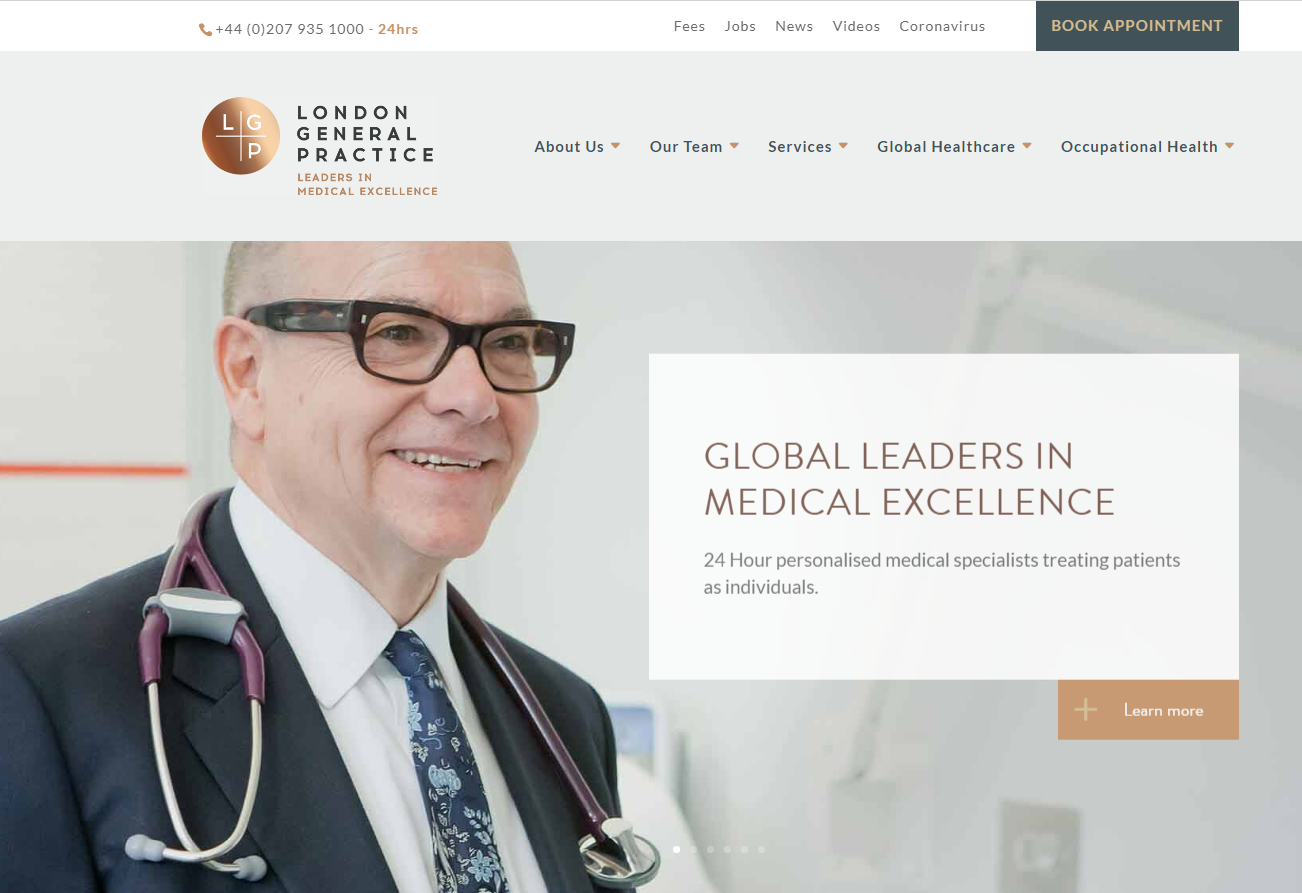Click the plus icon beside Learn more
Viewport: 1302px width, 893px height.
[1086, 710]
